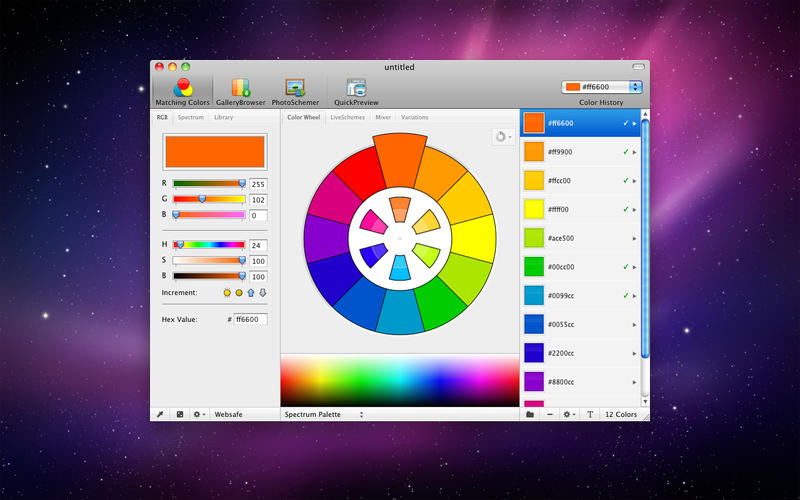Viewport: 800px width, 500px height.
Task: Click the blue up arrow beside Increment
Action: [x=251, y=293]
